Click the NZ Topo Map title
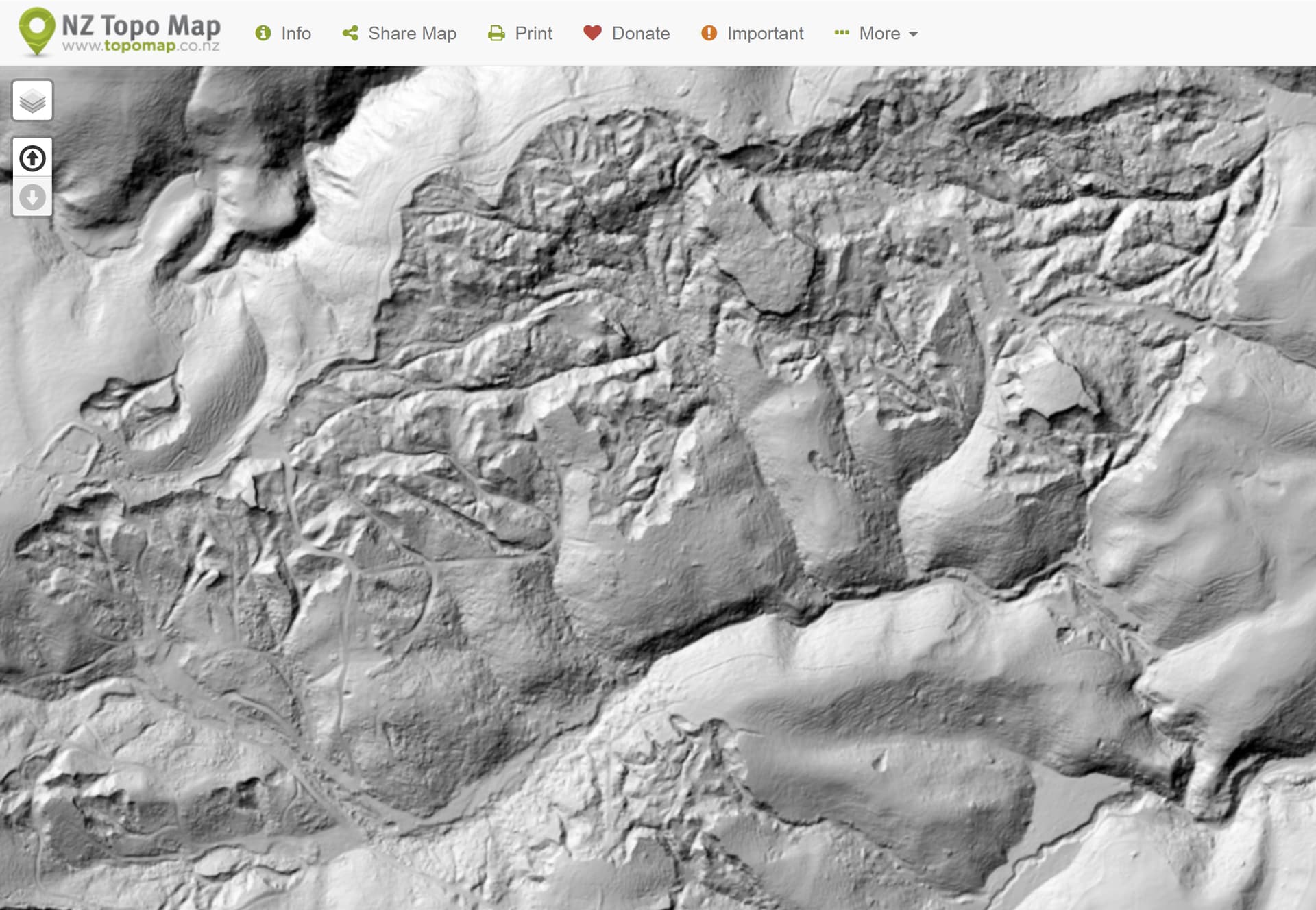The height and width of the screenshot is (910, 1316). click(141, 25)
